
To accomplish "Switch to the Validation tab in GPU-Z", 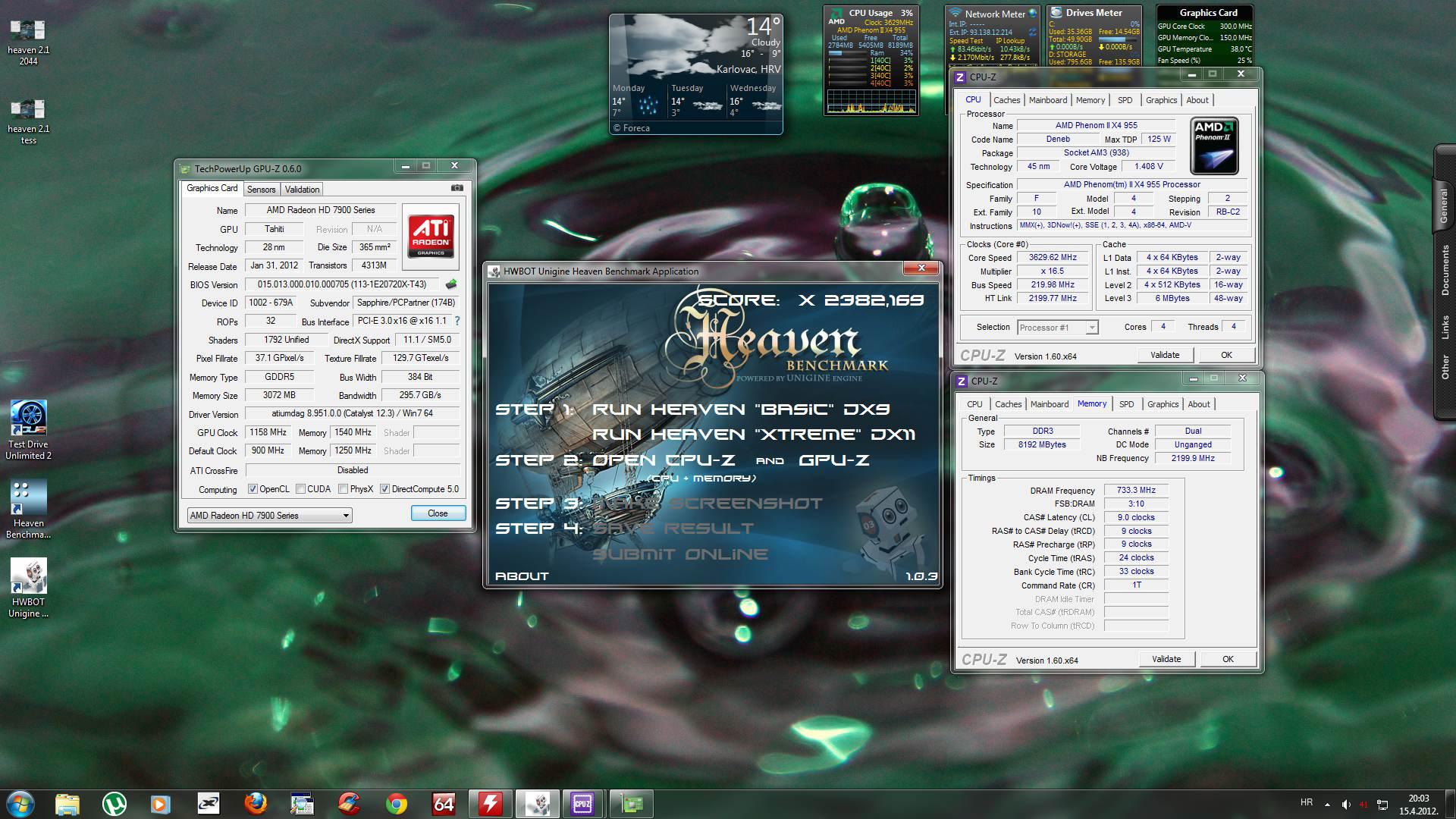I will [302, 190].
